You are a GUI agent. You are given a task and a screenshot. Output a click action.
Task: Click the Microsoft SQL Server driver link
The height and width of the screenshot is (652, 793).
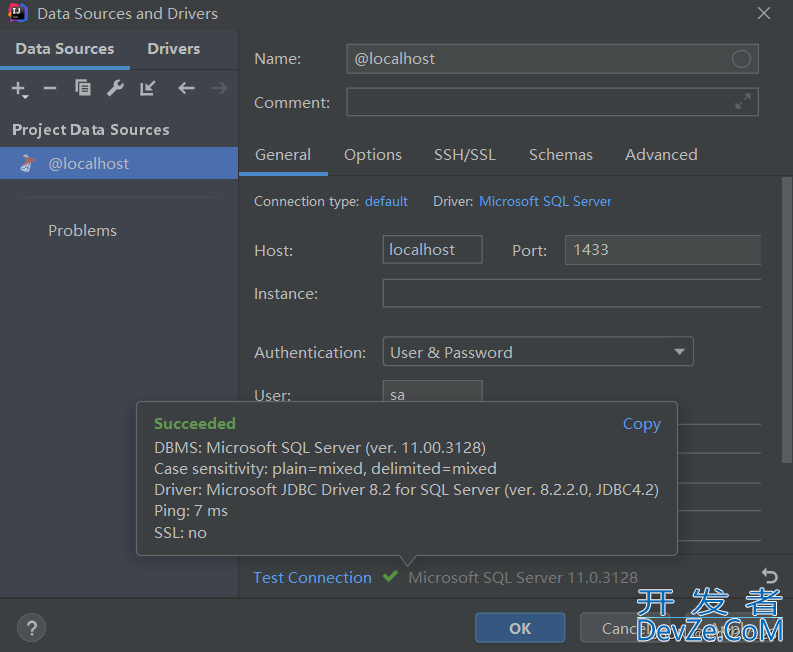click(545, 201)
